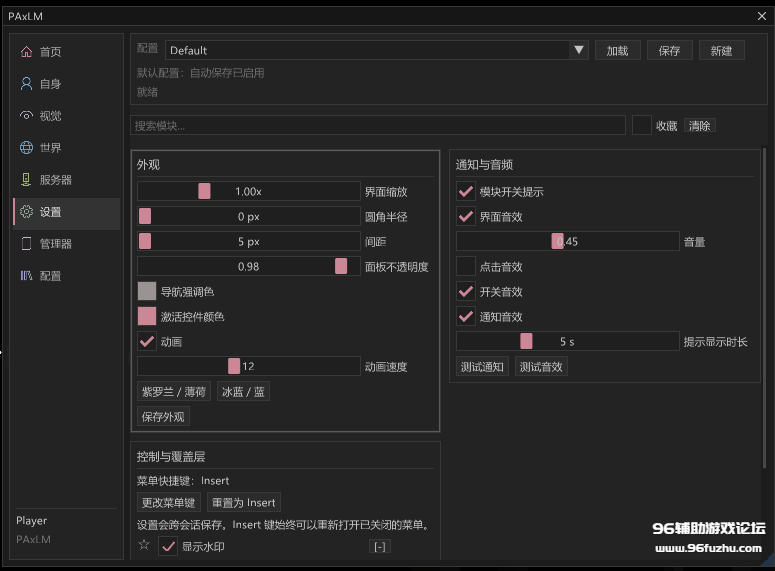Screen dimensions: 775x571
Task: Click the globe icon beside 世界
Action: pyautogui.click(x=26, y=147)
